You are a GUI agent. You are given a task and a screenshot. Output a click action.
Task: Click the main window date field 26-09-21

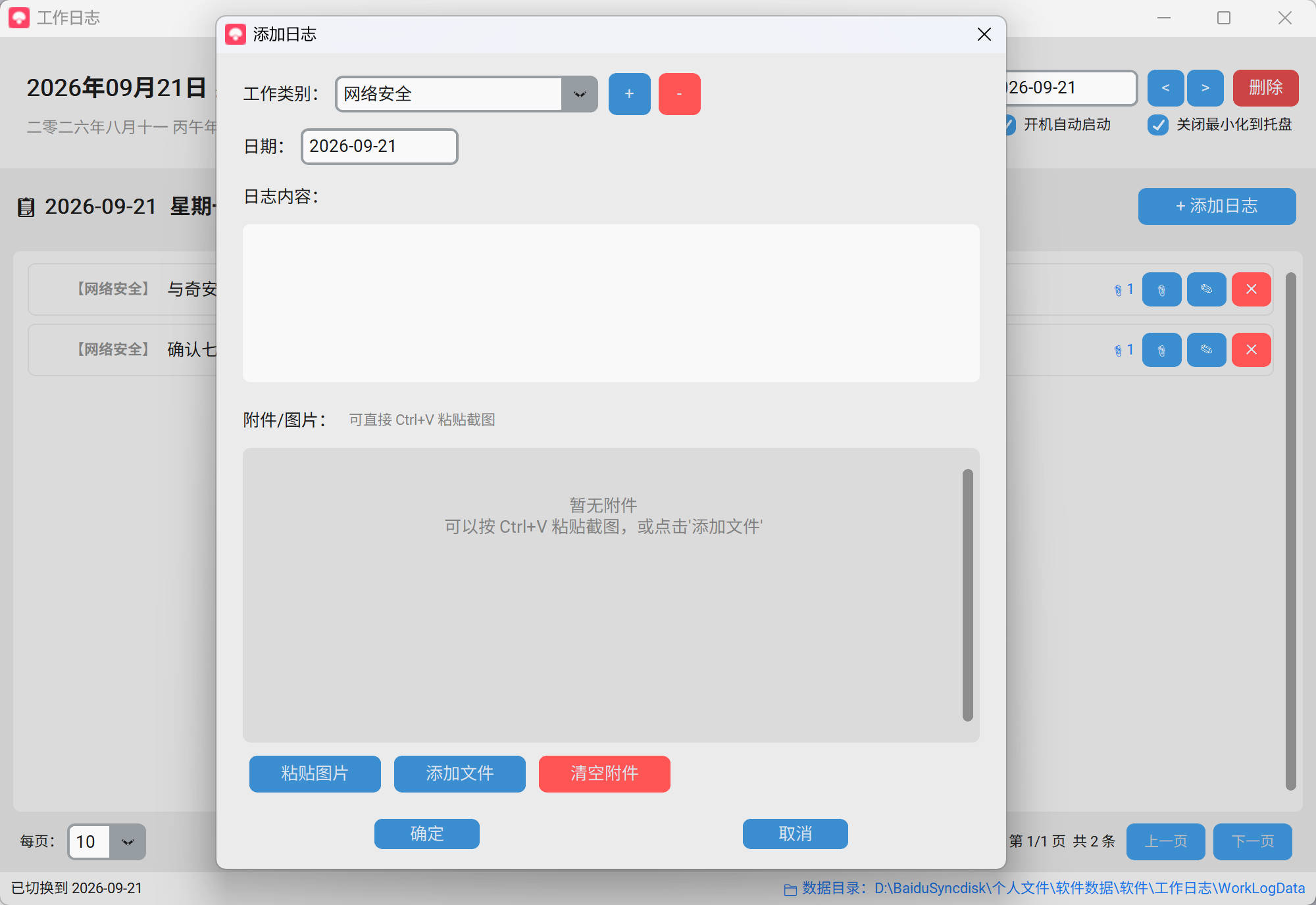(1071, 87)
